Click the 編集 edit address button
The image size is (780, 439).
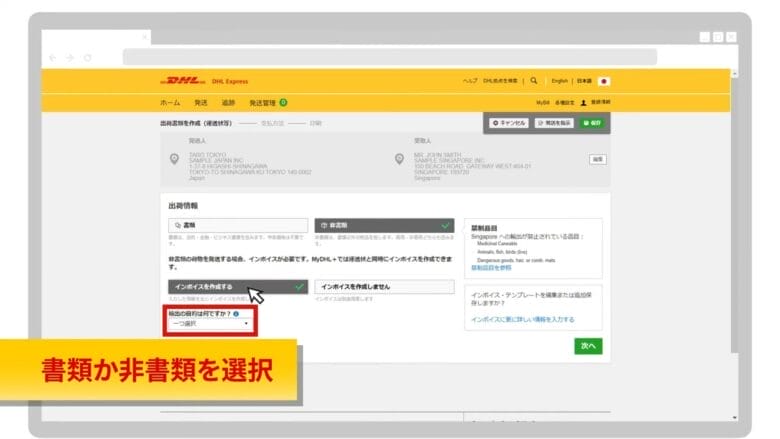(x=597, y=159)
